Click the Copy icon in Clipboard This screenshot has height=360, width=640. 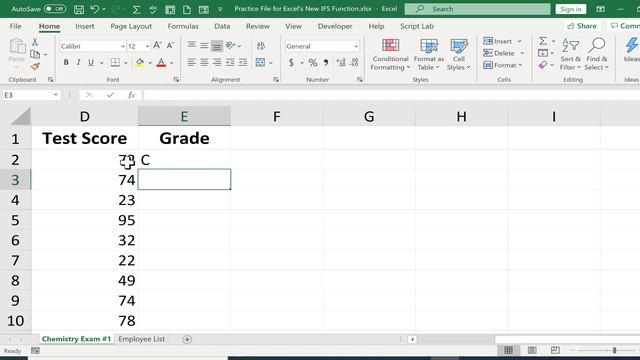(x=35, y=54)
